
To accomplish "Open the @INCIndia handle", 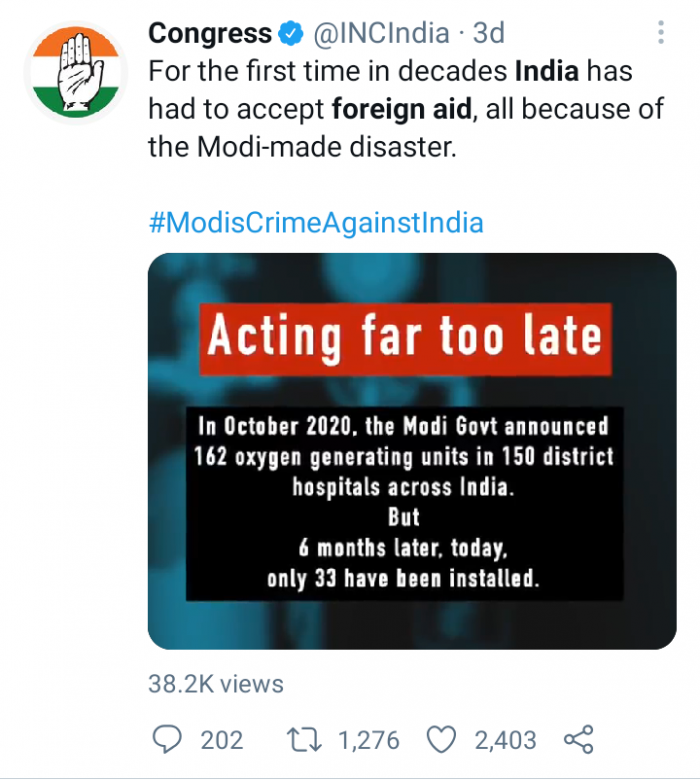I will (x=381, y=33).
